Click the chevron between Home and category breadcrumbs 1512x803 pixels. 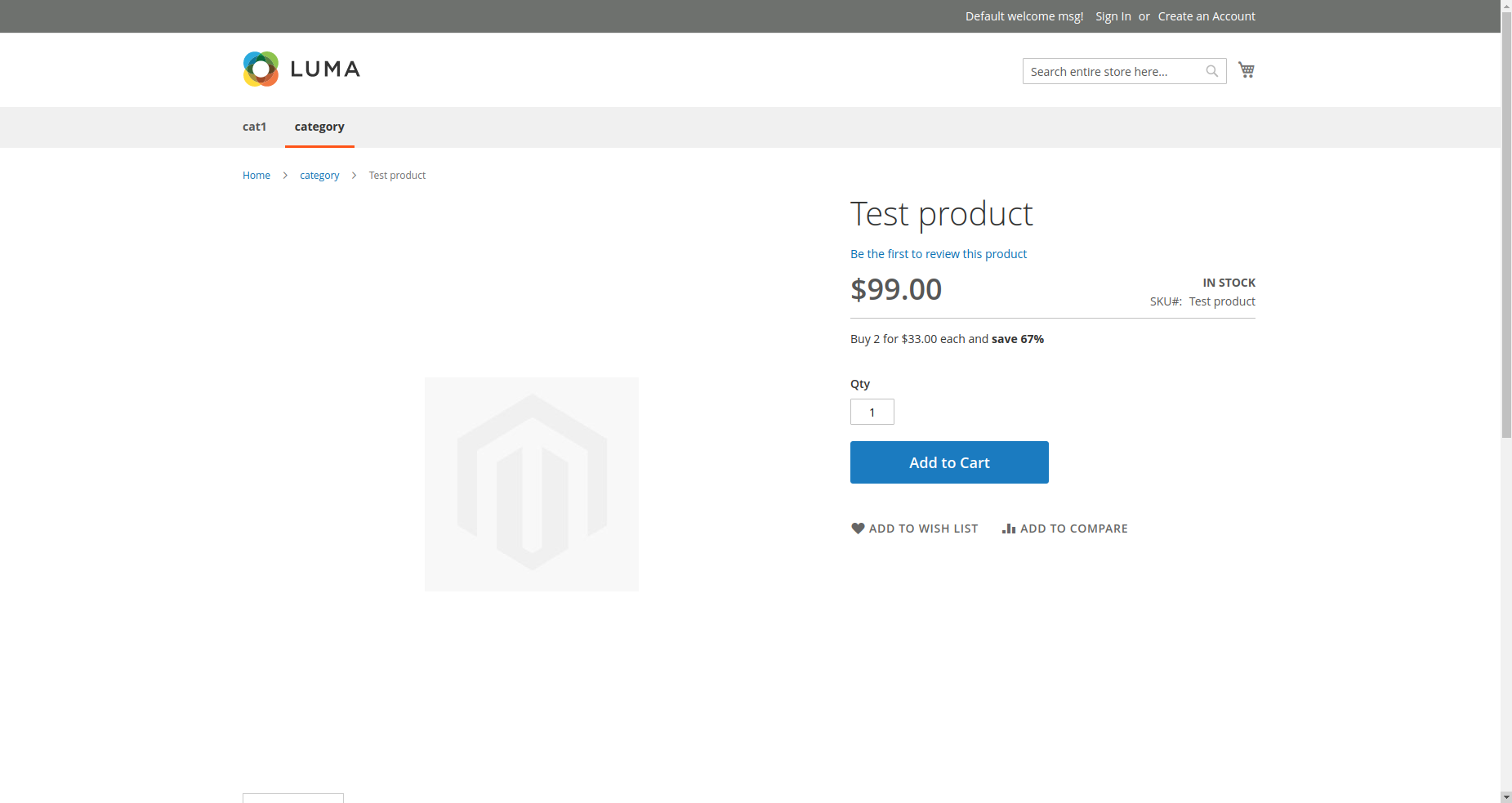pos(284,175)
